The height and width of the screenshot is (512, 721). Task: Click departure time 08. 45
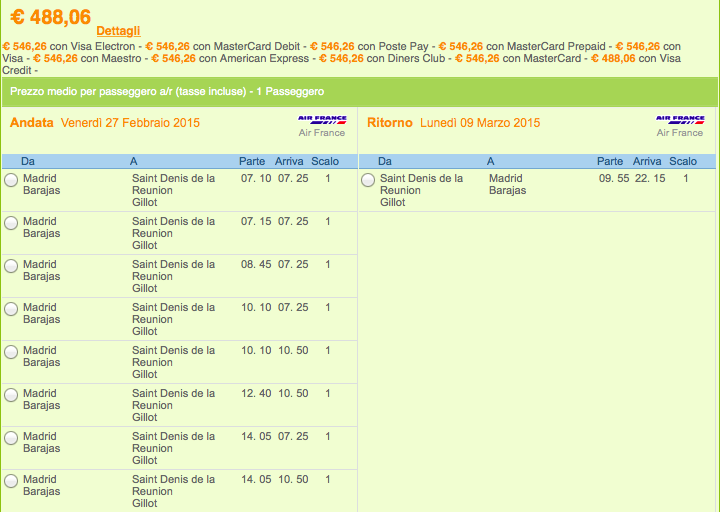click(x=256, y=265)
